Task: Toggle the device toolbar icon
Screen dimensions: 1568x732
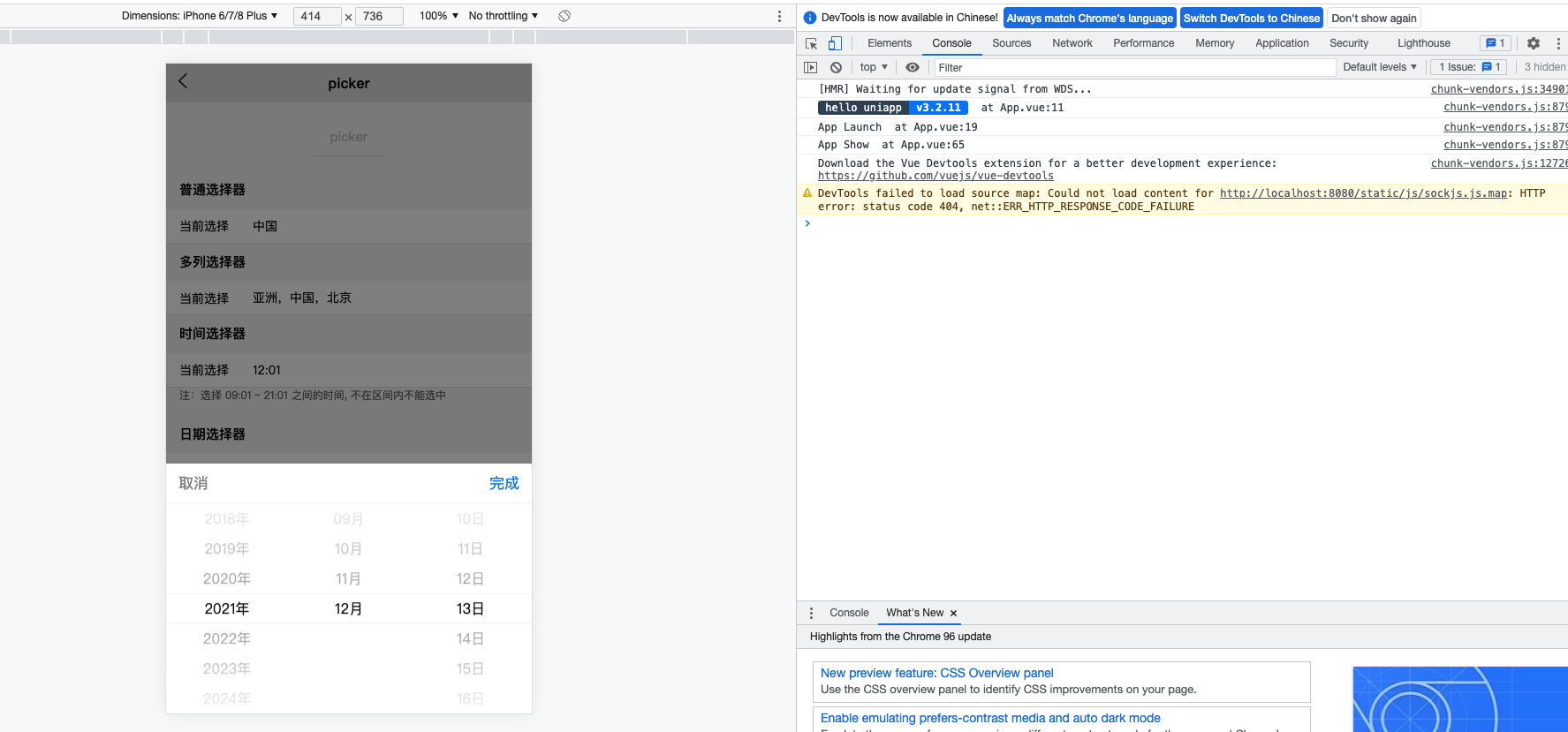Action: pos(835,43)
